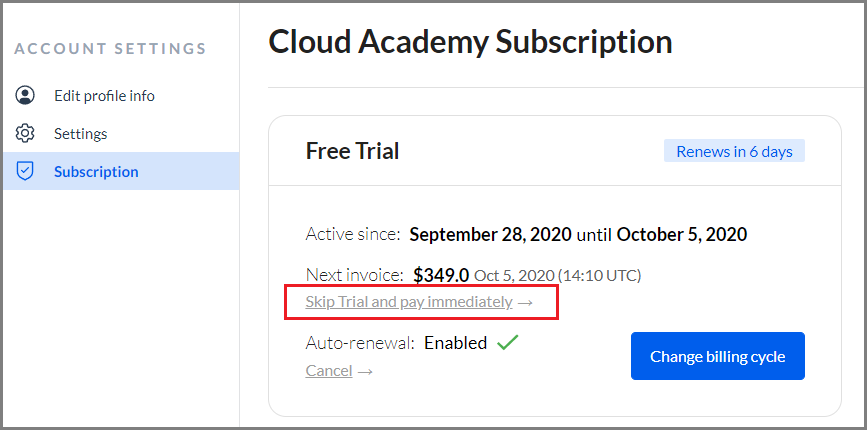Click the Free Trial heading
The image size is (867, 430).
point(352,151)
